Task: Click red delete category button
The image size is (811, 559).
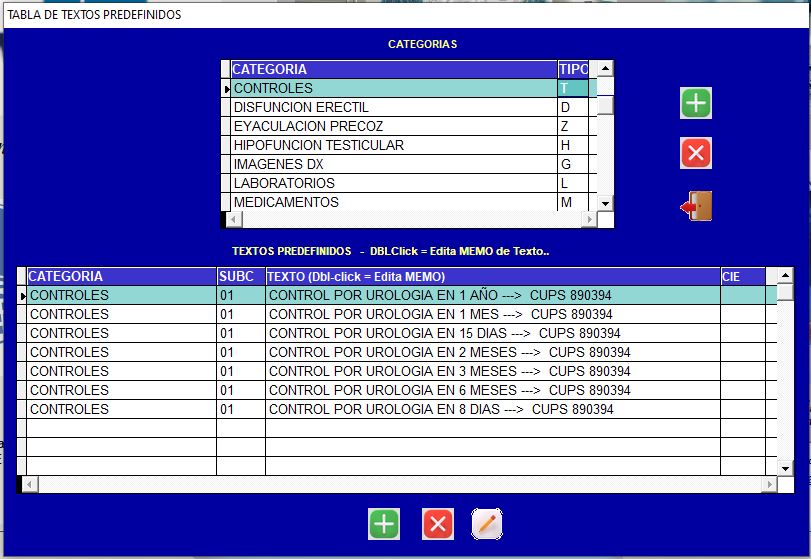Action: tap(695, 153)
